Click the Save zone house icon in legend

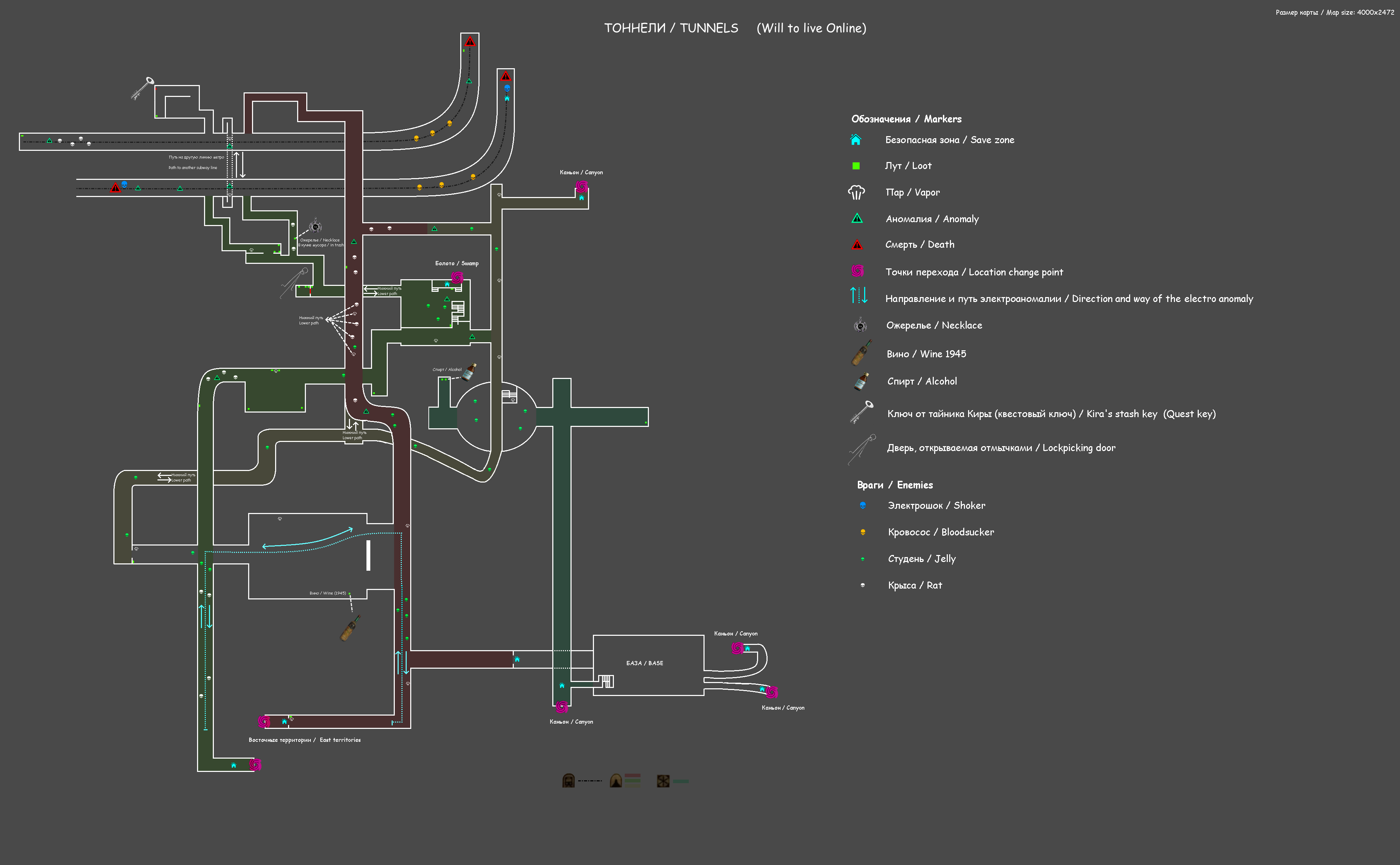coord(855,140)
